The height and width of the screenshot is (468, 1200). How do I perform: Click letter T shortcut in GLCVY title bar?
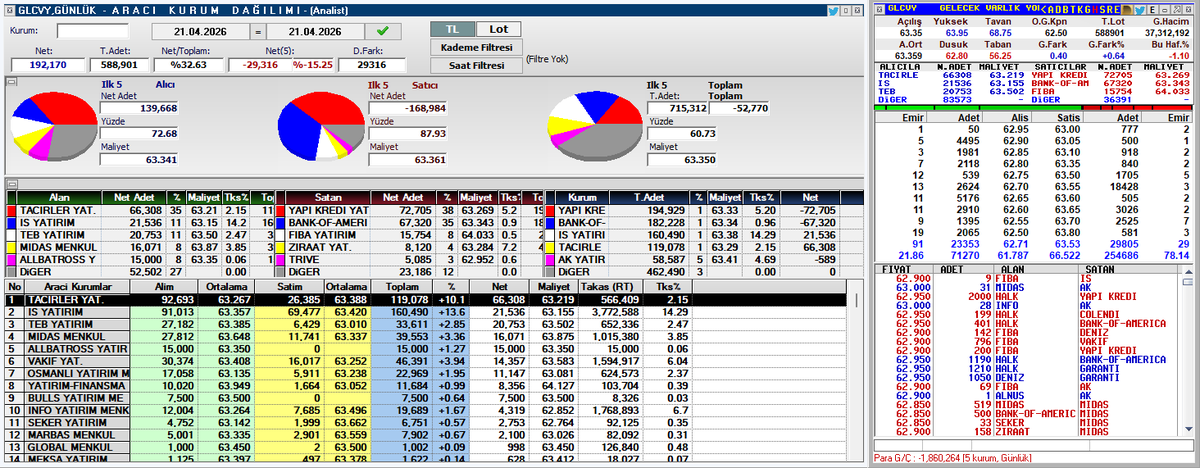coord(1073,9)
